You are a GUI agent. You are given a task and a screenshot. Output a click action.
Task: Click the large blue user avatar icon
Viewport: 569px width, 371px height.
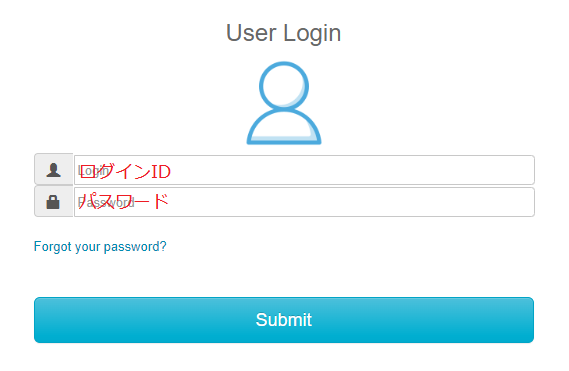coord(284,103)
